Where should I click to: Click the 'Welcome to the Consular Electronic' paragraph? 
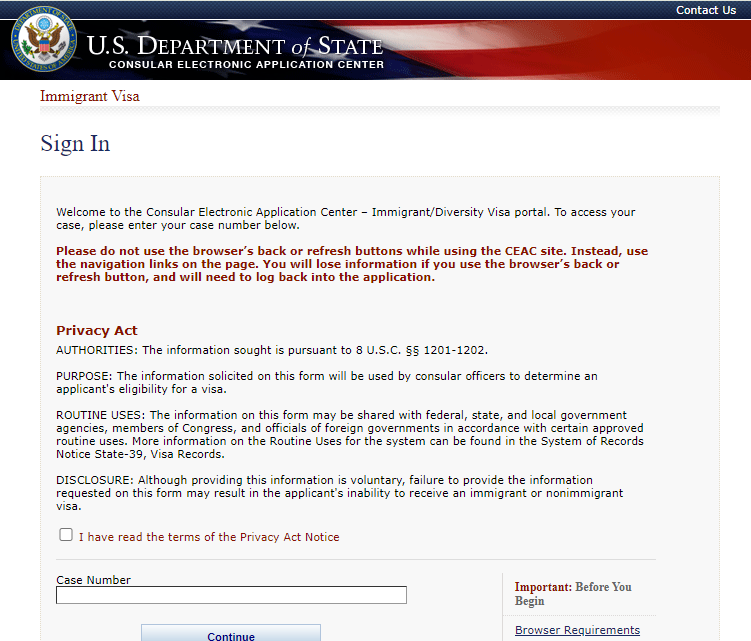[345, 218]
